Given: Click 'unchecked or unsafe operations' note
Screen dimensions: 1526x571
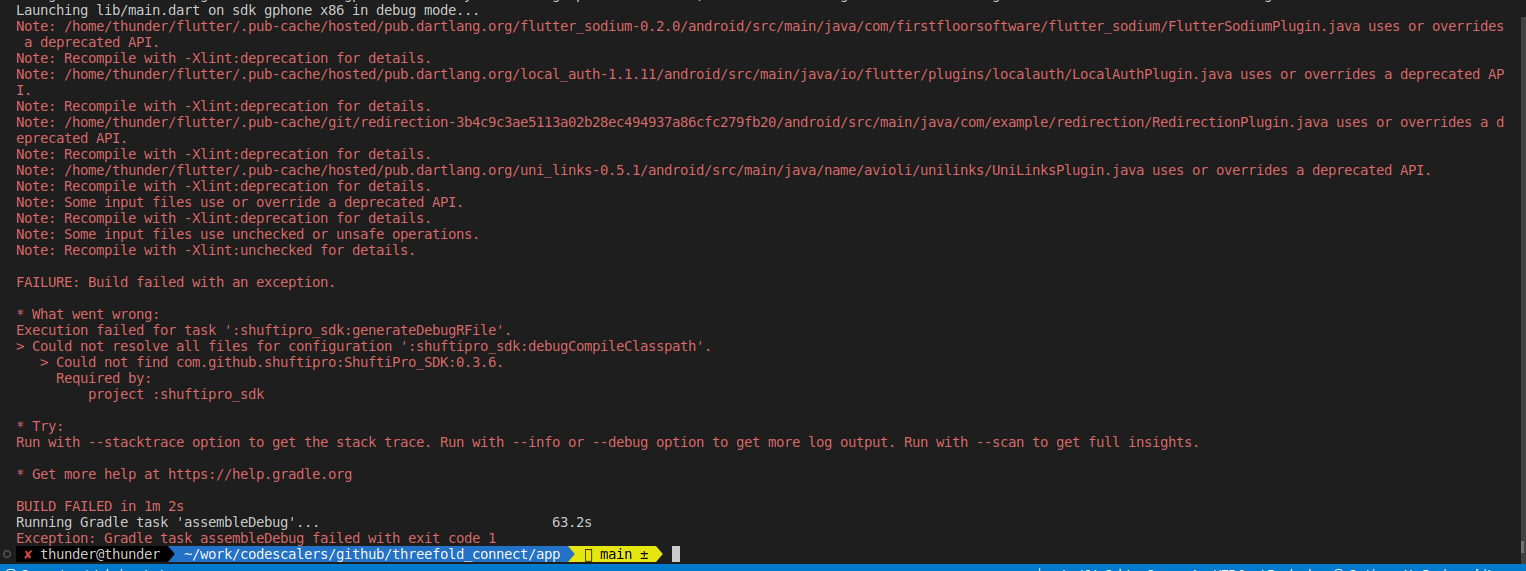Looking at the screenshot, I should 248,234.
